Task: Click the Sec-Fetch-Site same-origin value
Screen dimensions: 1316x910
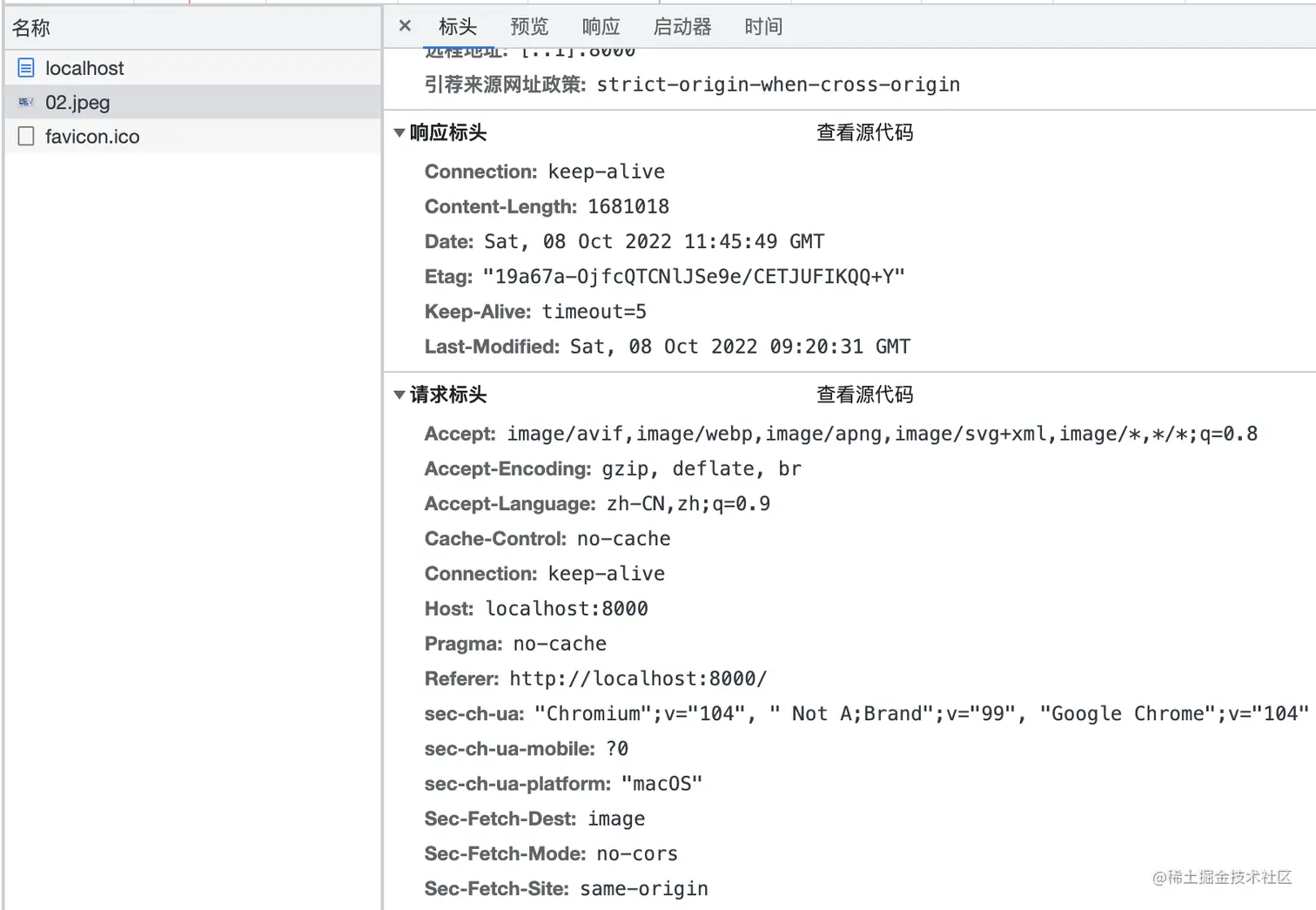Action: [644, 888]
